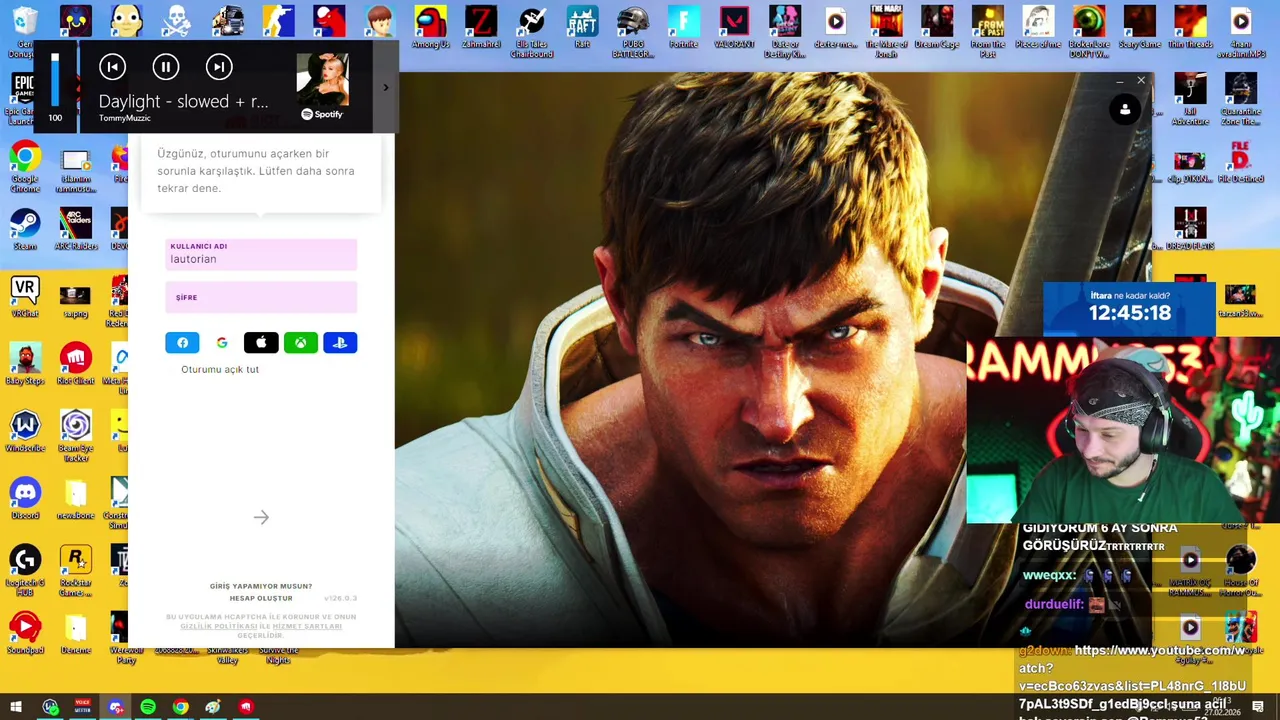Click the ŞİFRE password field

point(261,297)
